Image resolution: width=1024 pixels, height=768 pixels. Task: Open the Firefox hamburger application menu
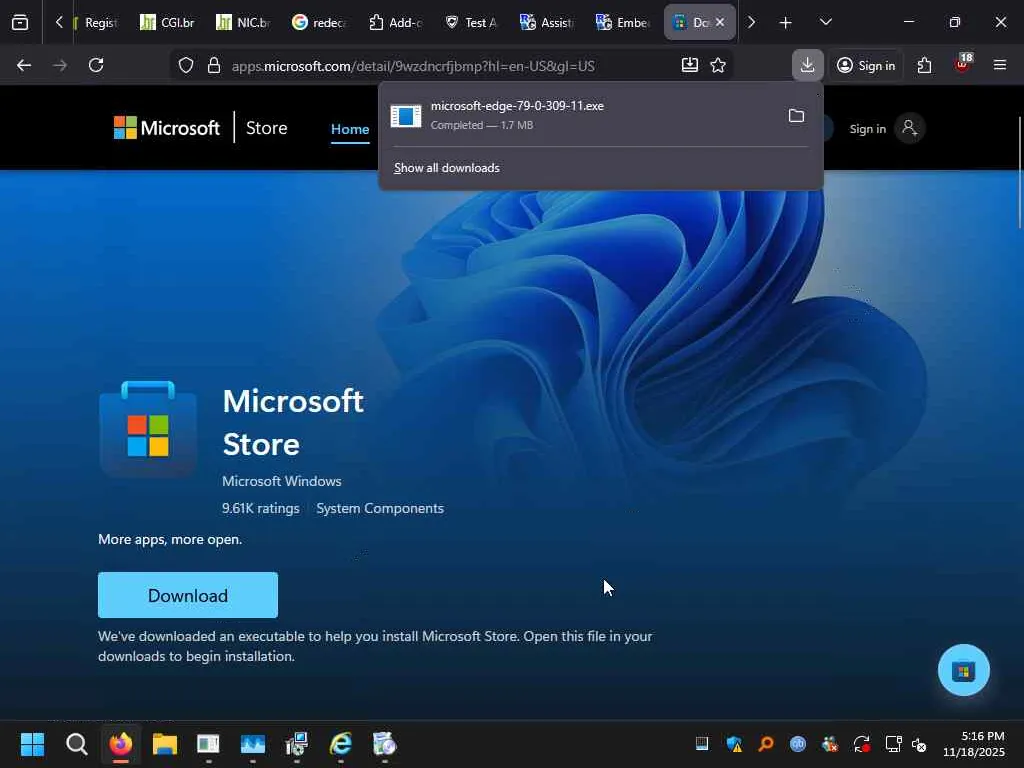click(999, 65)
